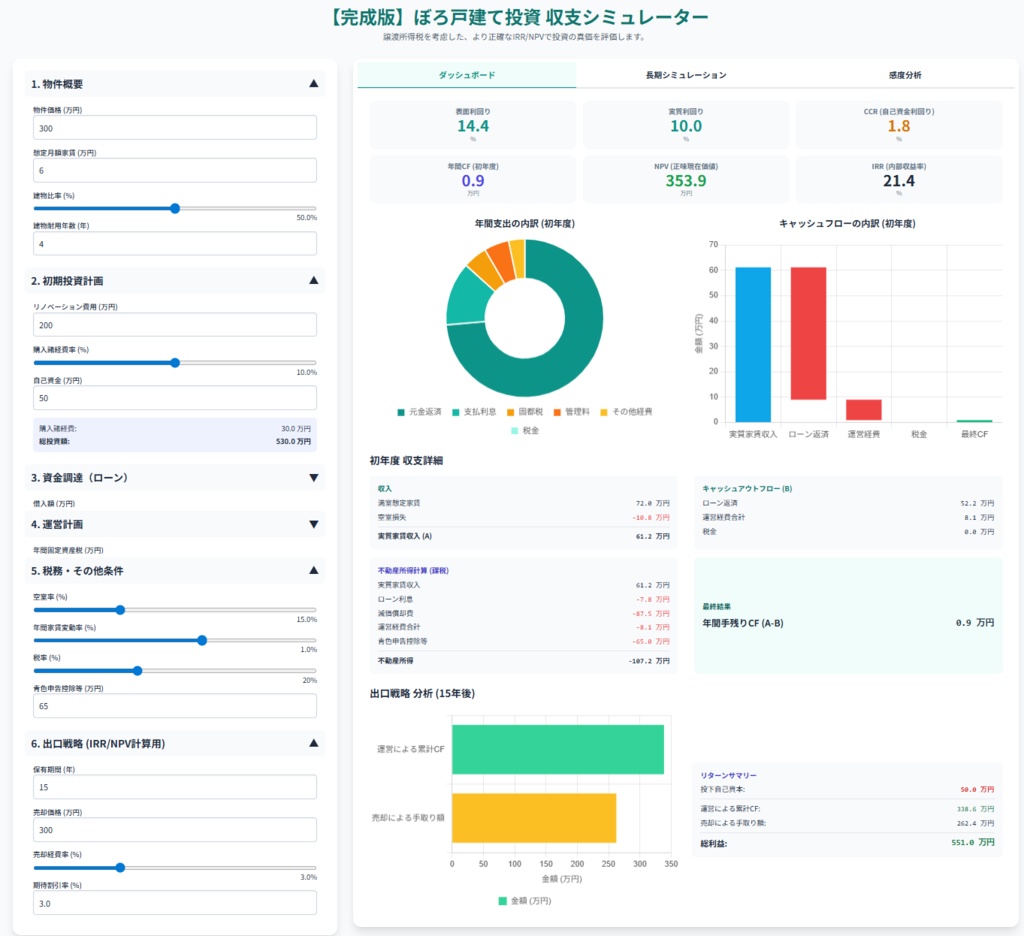The height and width of the screenshot is (936, 1024).
Task: Click the 想定月額家賃 input field
Action: coord(175,170)
